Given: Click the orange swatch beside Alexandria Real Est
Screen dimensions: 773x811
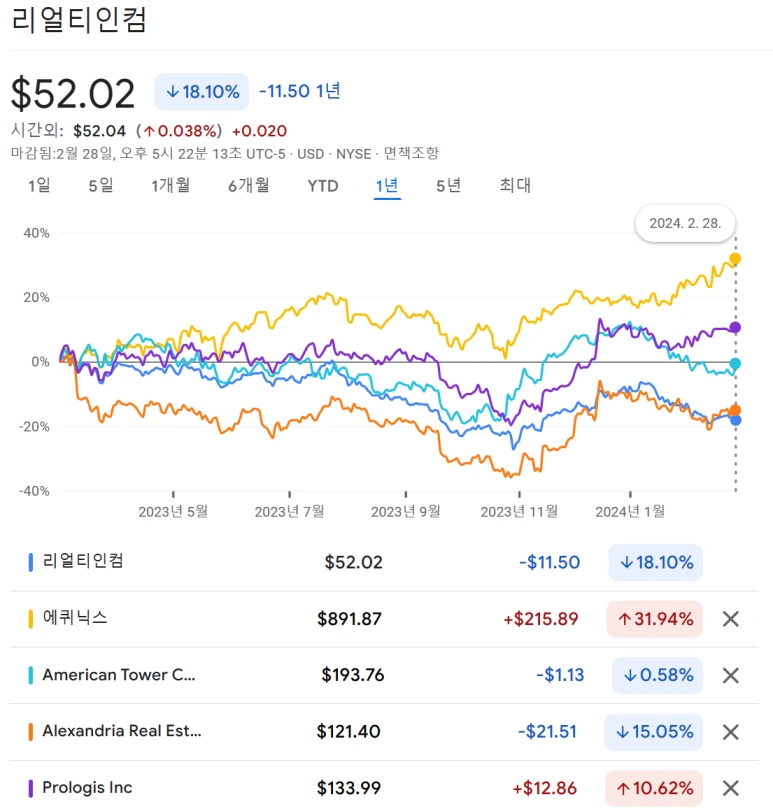Looking at the screenshot, I should click(31, 732).
